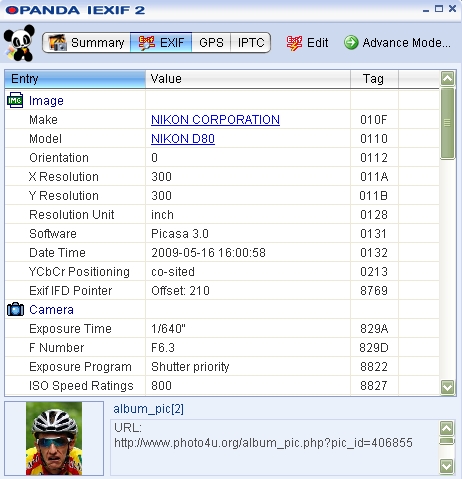Click the album_pic[2] file name
This screenshot has height=479, width=462.
pyautogui.click(x=148, y=409)
